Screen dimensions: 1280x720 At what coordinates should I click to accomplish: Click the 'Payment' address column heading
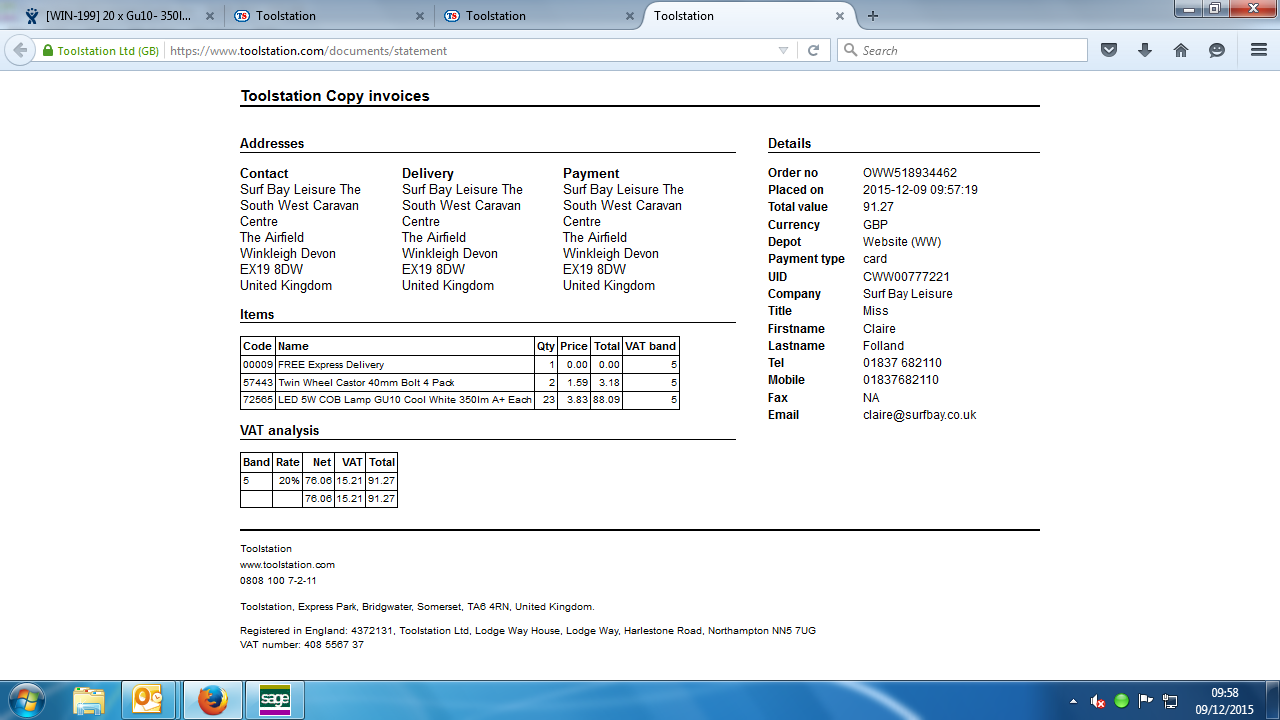591,173
